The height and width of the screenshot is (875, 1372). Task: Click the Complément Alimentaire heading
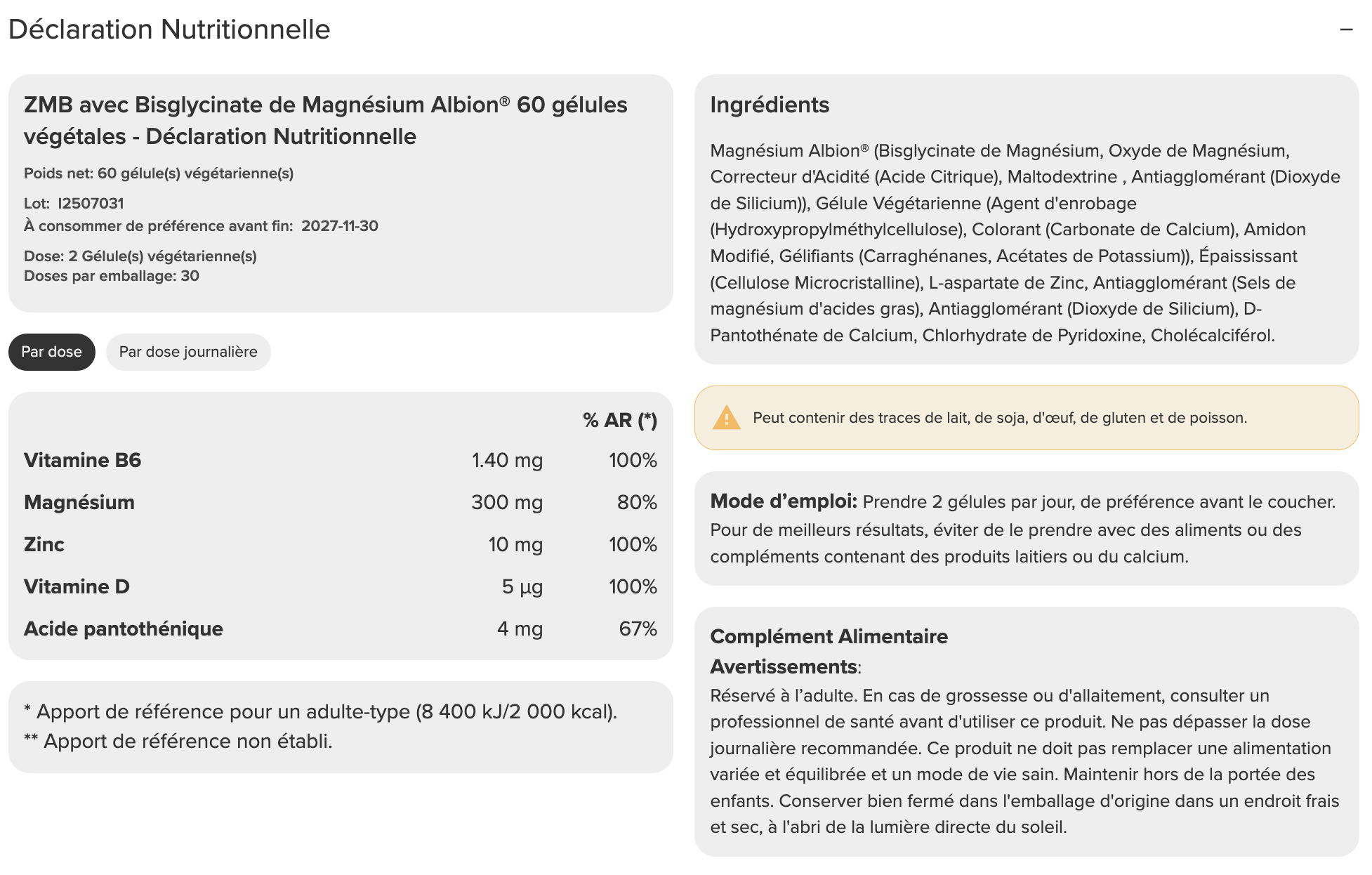click(x=829, y=636)
